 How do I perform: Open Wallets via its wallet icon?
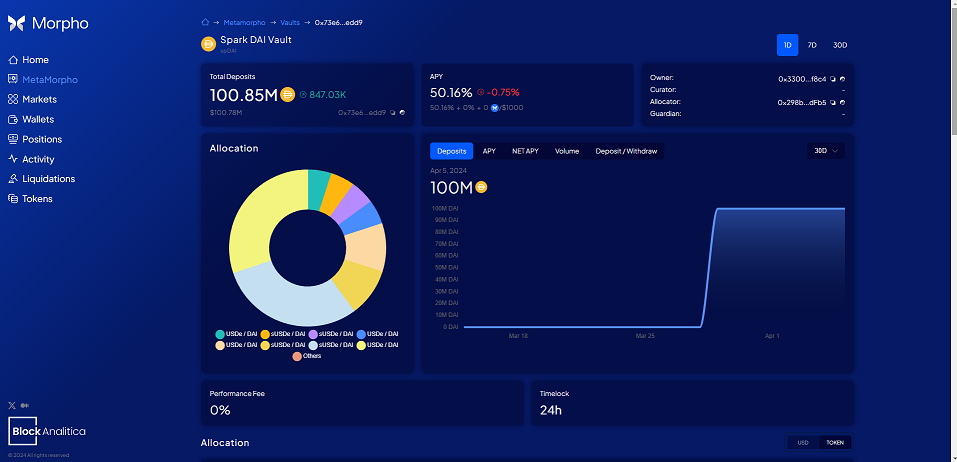(13, 119)
